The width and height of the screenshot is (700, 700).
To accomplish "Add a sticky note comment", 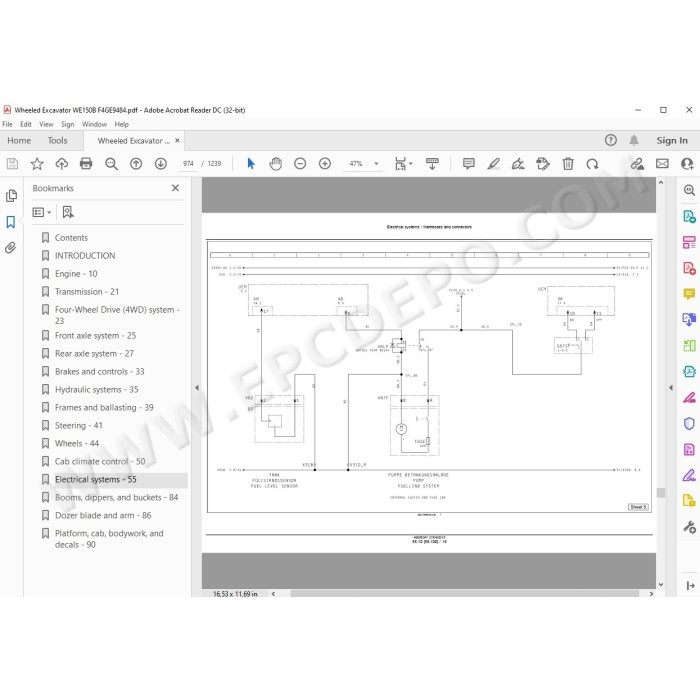I will click(x=469, y=164).
